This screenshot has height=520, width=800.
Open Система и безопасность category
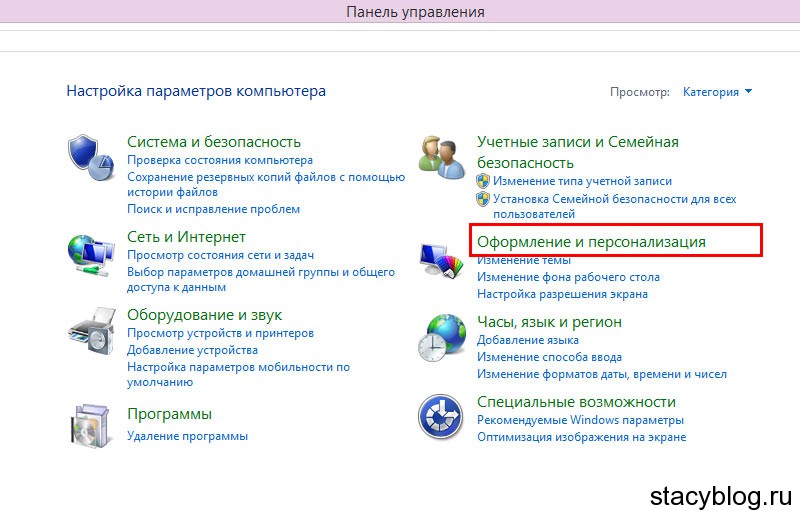point(214,141)
